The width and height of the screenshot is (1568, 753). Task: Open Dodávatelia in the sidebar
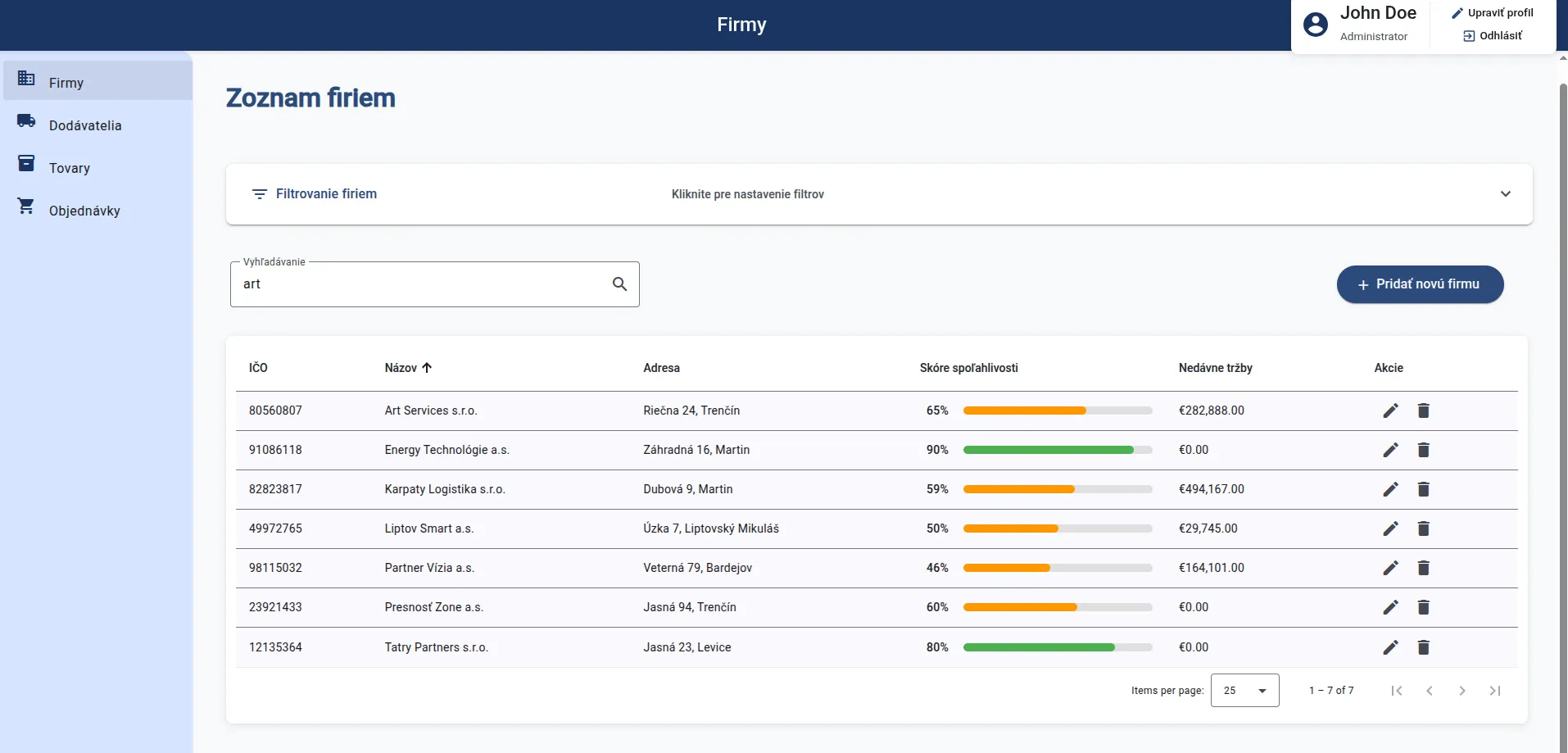click(85, 125)
